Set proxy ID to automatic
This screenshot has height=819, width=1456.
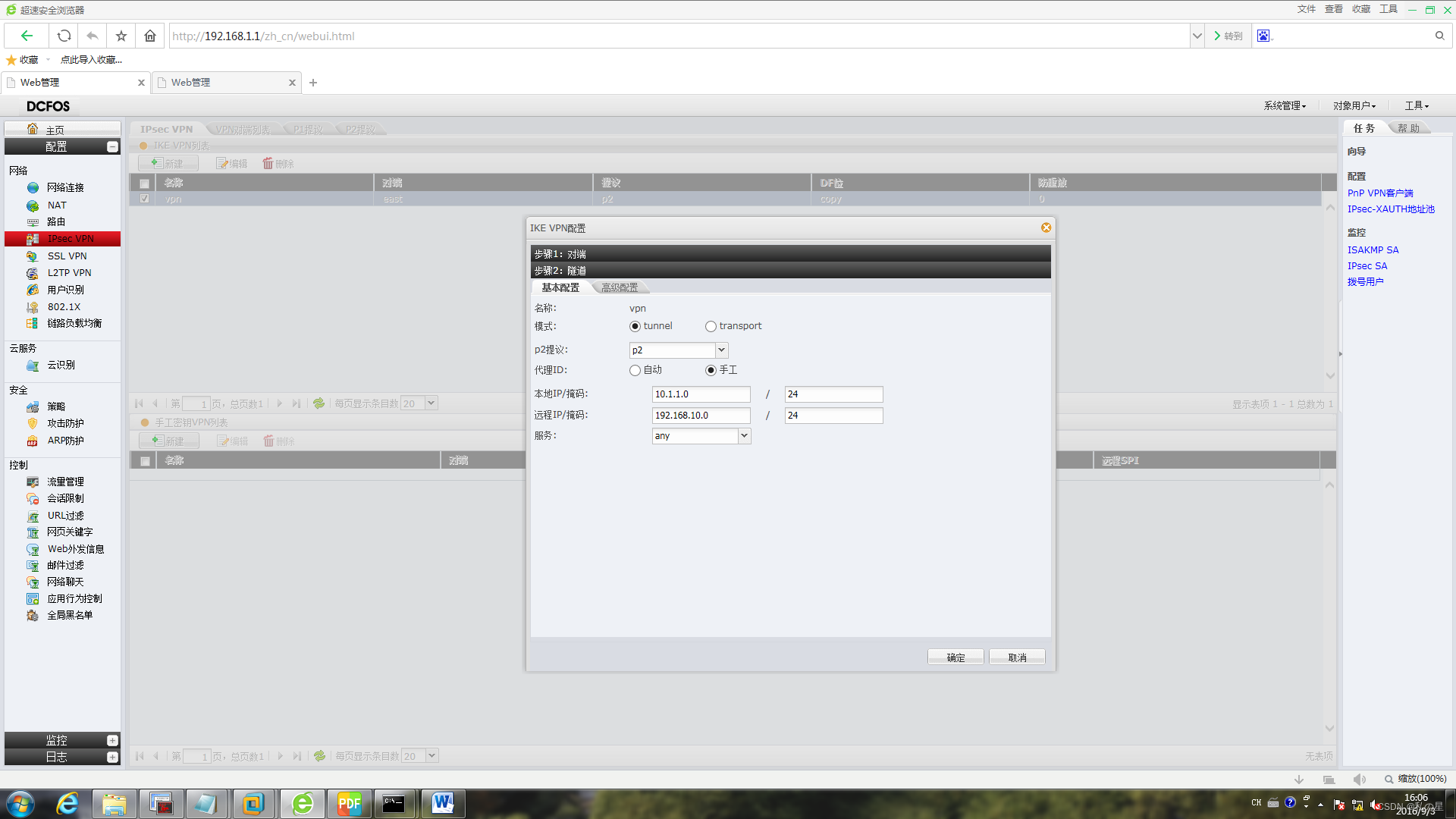point(635,371)
